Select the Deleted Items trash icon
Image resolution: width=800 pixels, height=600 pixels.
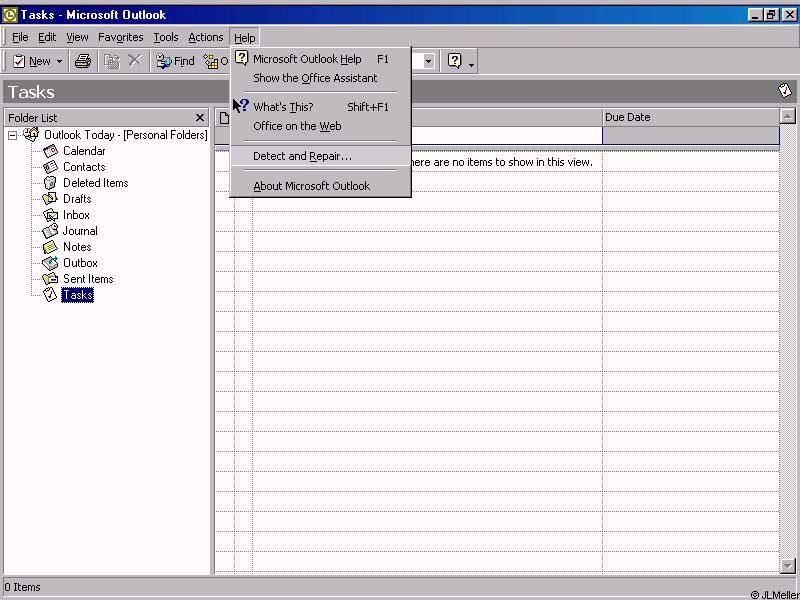[50, 183]
